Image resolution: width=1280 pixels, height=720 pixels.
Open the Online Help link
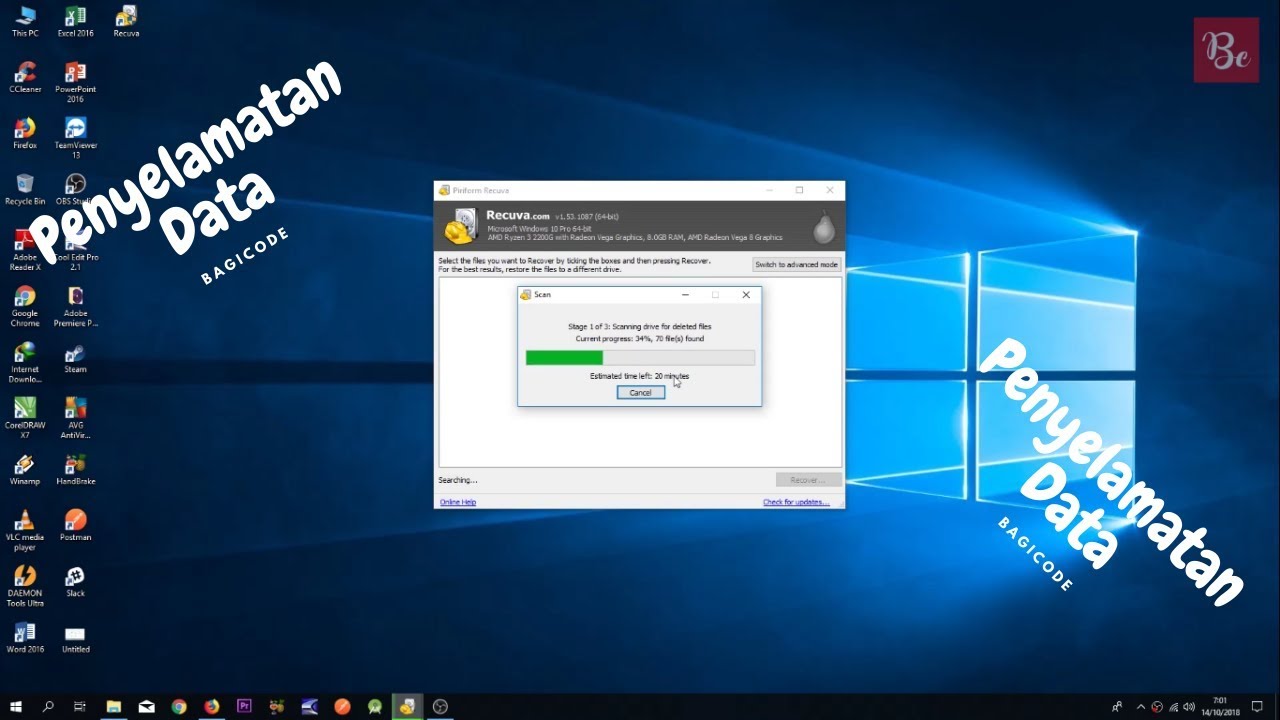[x=458, y=502]
